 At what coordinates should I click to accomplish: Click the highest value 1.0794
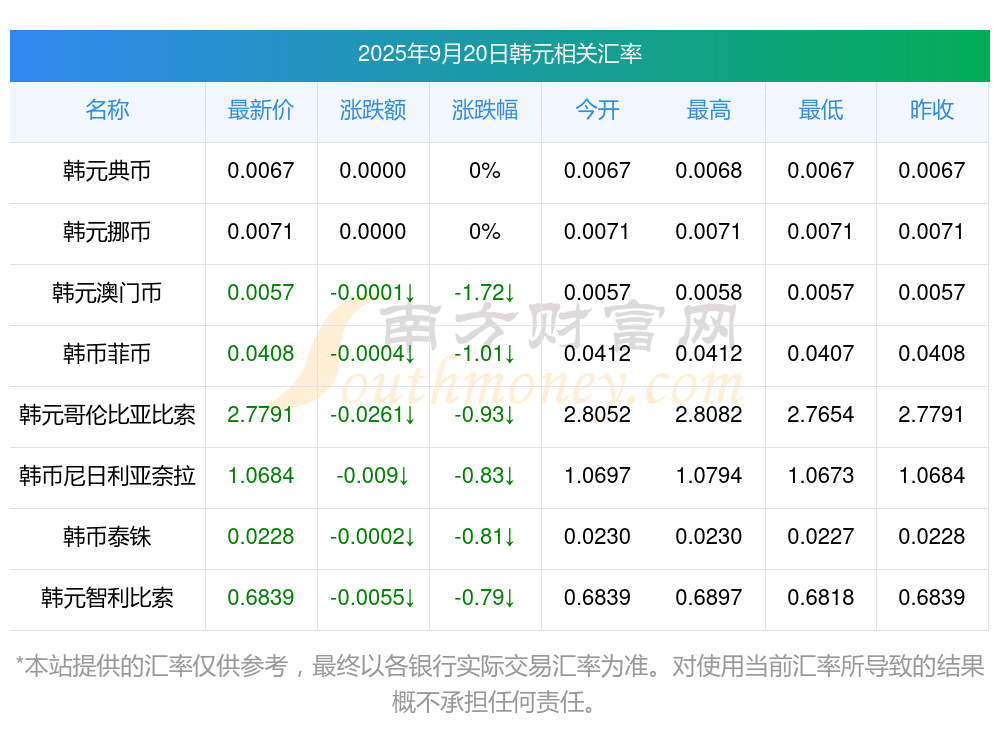pos(709,476)
